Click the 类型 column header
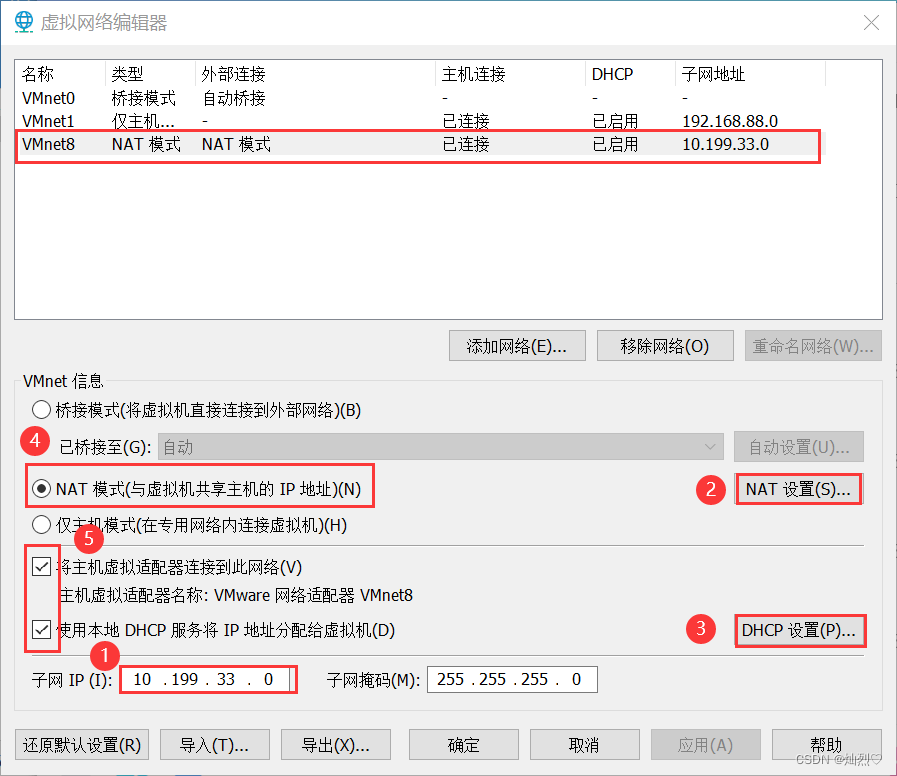This screenshot has height=776, width=897. pyautogui.click(x=150, y=74)
